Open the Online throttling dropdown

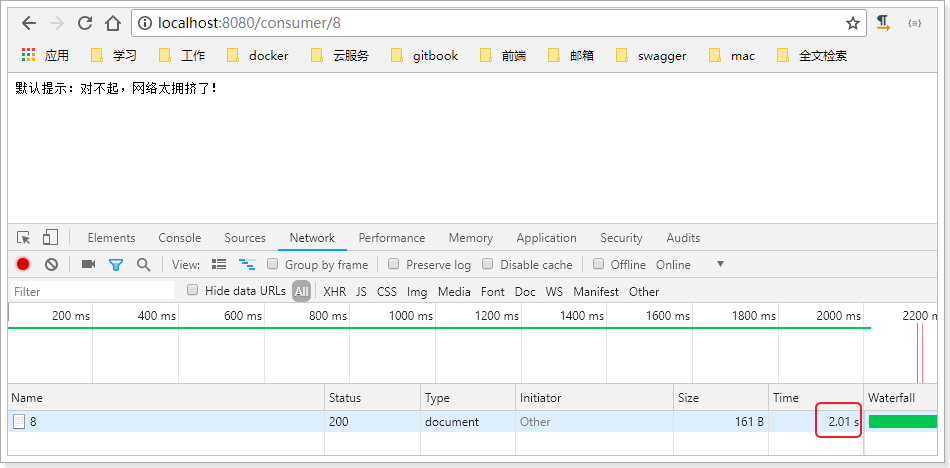[x=690, y=265]
